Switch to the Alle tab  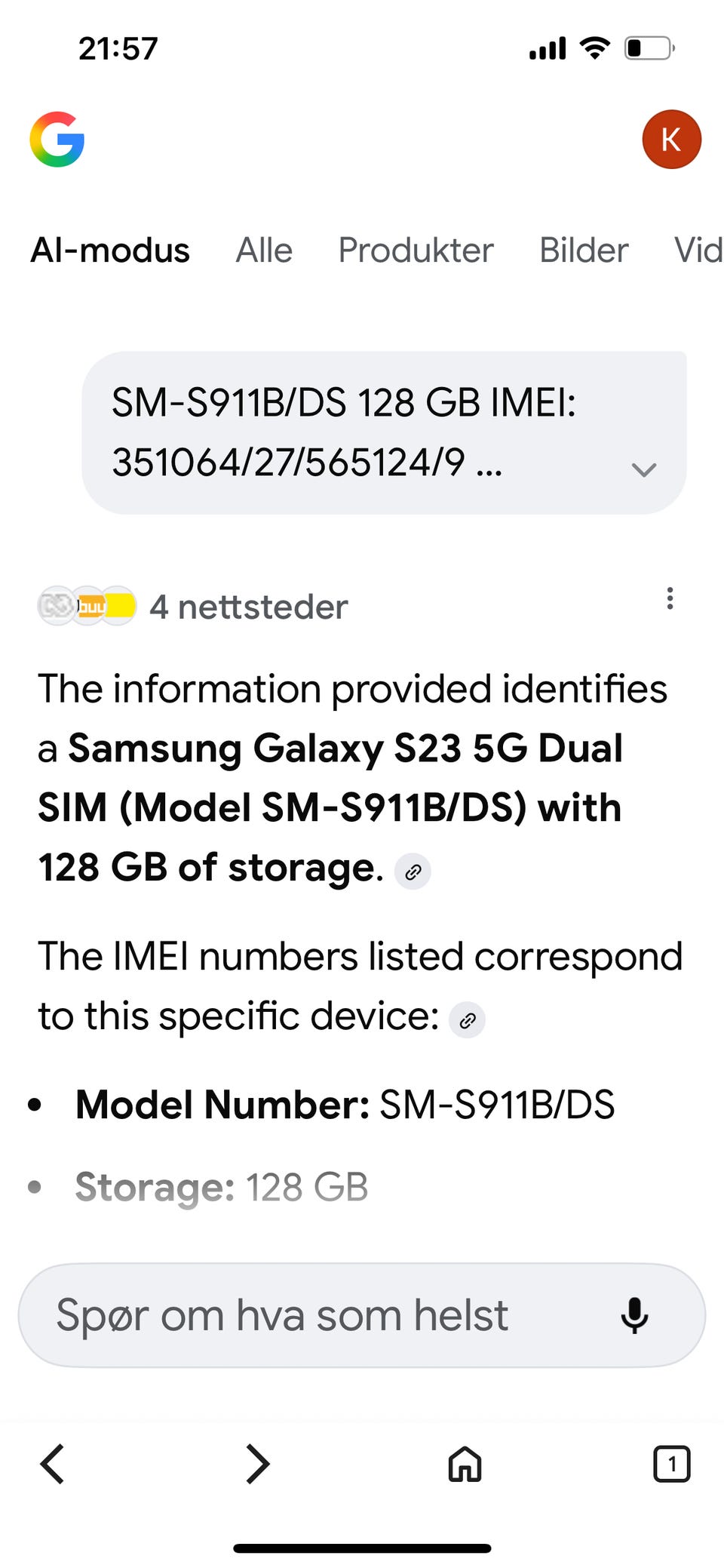coord(264,251)
